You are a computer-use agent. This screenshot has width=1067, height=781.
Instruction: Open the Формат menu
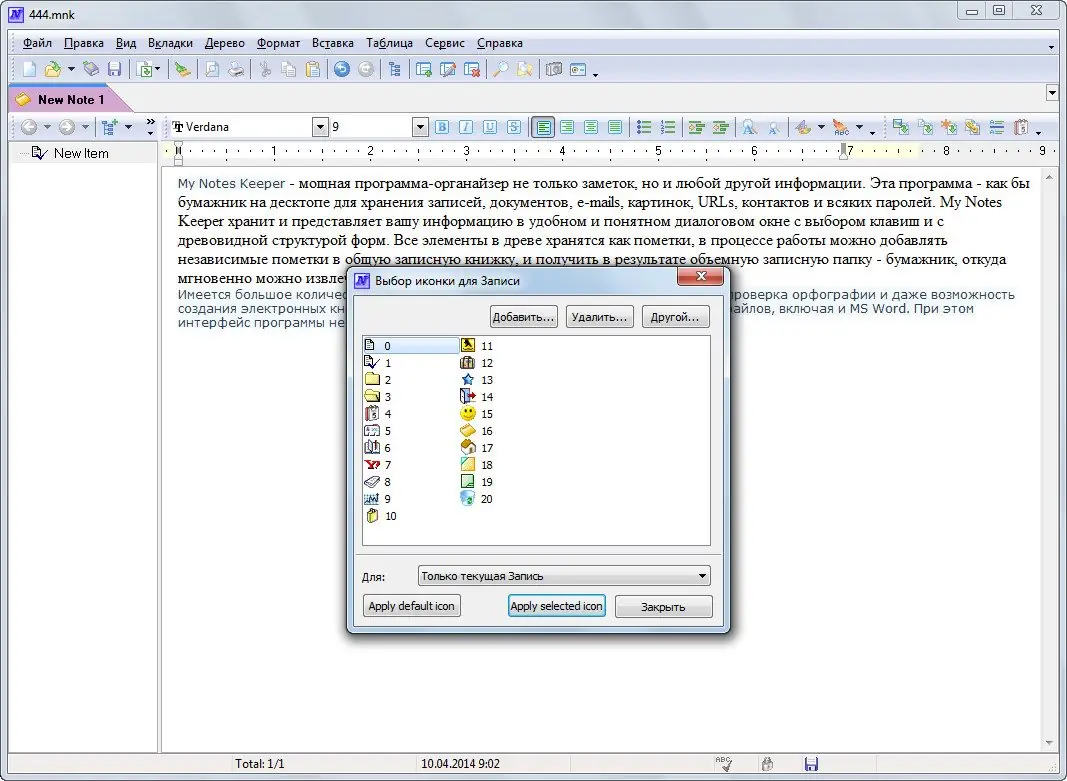click(278, 43)
